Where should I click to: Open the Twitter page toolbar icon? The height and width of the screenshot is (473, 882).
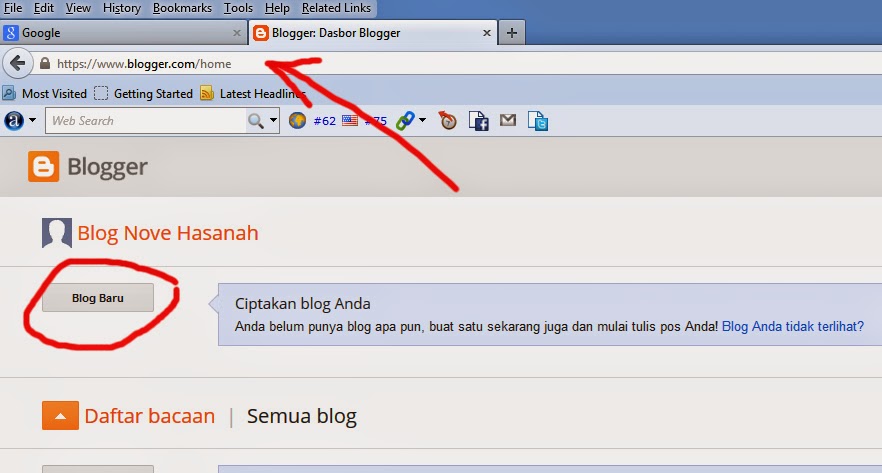(538, 121)
